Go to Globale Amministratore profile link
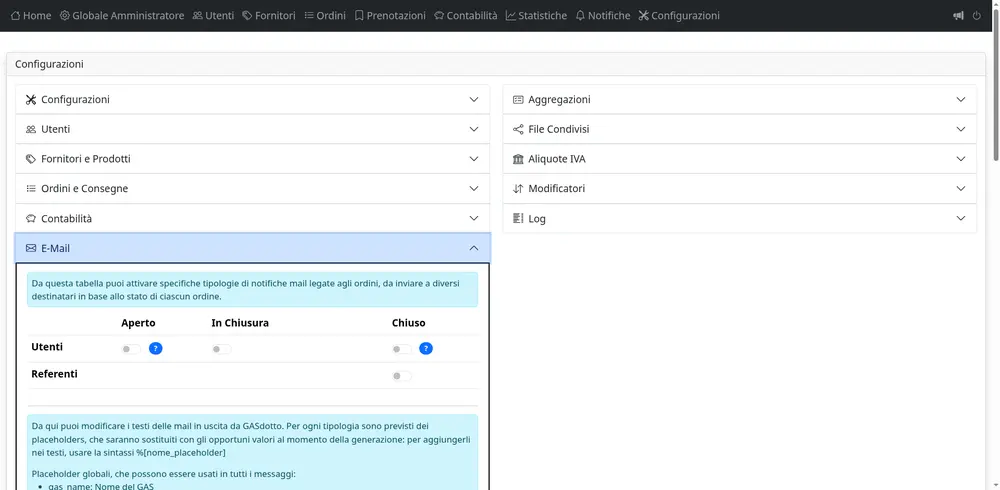The width and height of the screenshot is (1000, 490). coord(121,16)
